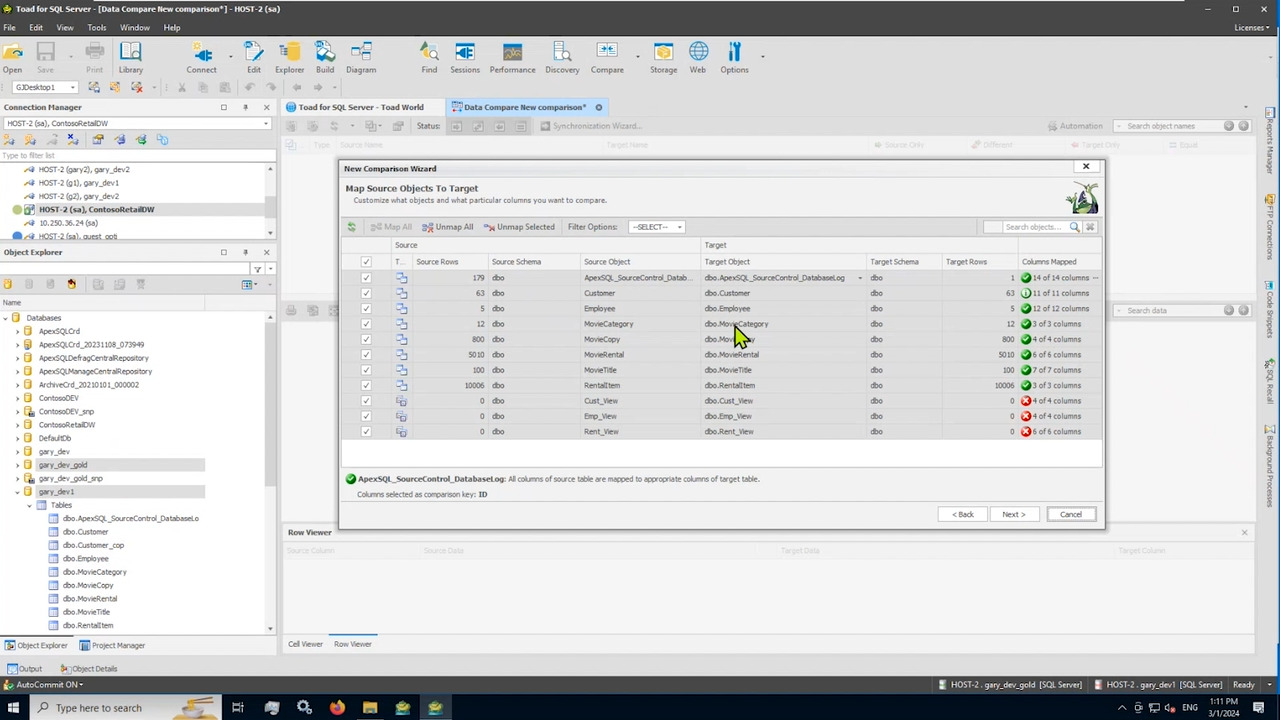1280x720 pixels.
Task: Collapse the gary_dev1 database node
Action: tap(17, 492)
